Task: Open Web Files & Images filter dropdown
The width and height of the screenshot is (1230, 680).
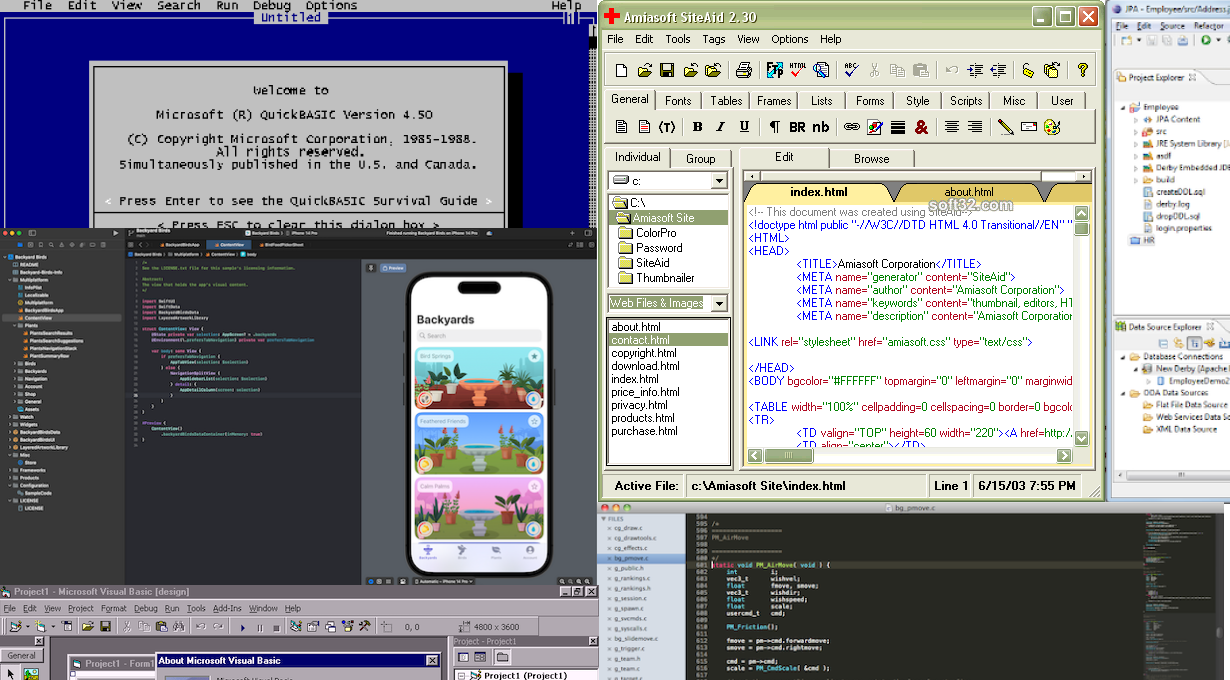Action: [719, 303]
